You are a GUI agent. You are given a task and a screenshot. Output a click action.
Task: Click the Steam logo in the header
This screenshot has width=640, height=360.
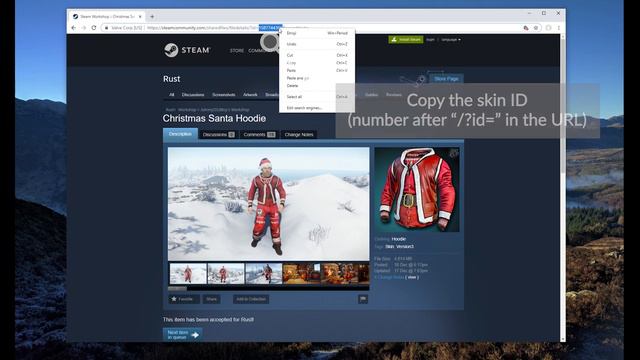(x=187, y=50)
